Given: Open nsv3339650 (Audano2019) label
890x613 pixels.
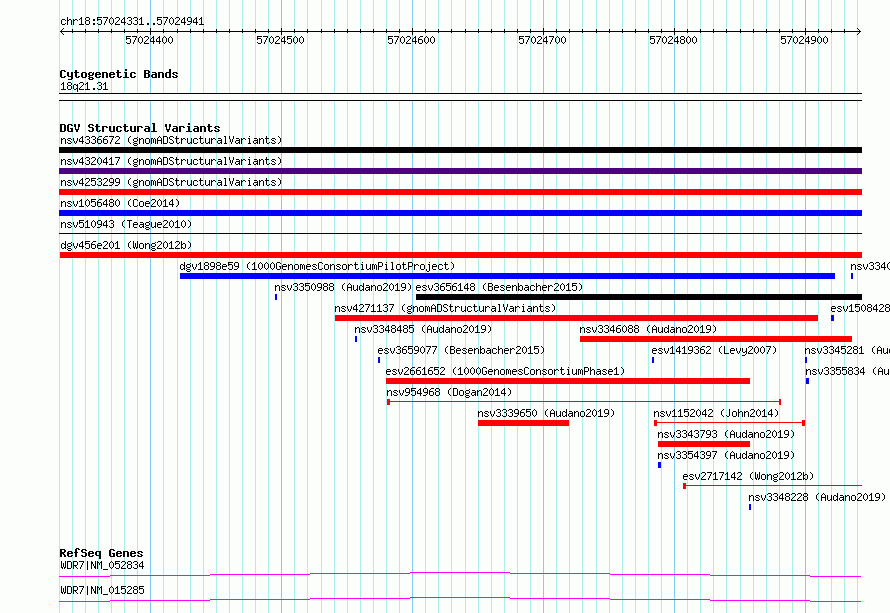Looking at the screenshot, I should click(546, 413).
